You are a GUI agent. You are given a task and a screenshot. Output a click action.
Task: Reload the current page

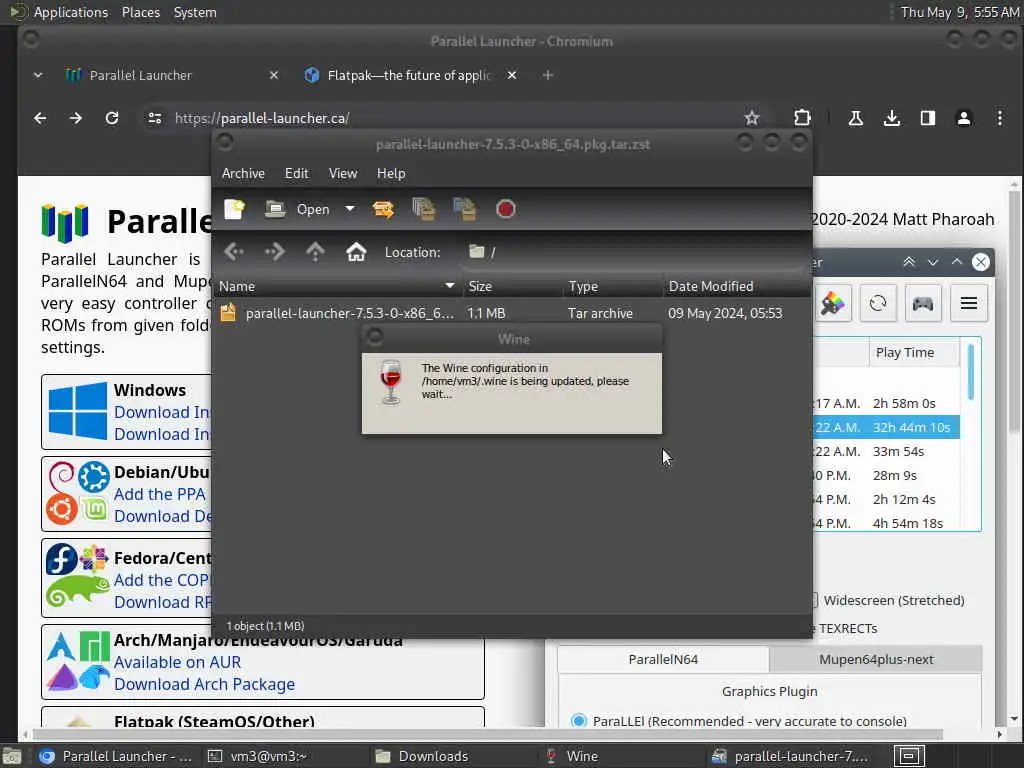click(112, 118)
